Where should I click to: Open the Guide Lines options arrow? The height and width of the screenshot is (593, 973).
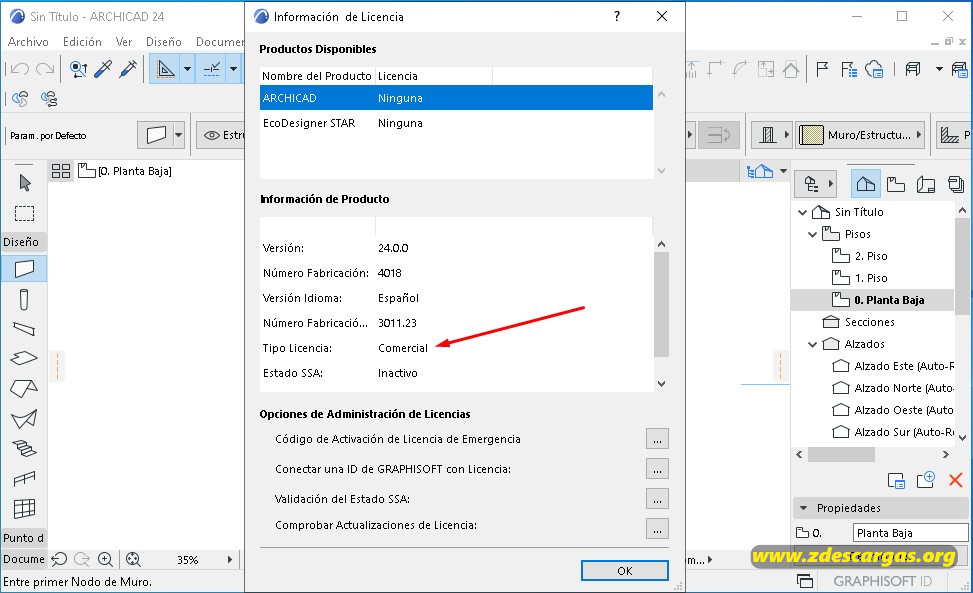(187, 69)
